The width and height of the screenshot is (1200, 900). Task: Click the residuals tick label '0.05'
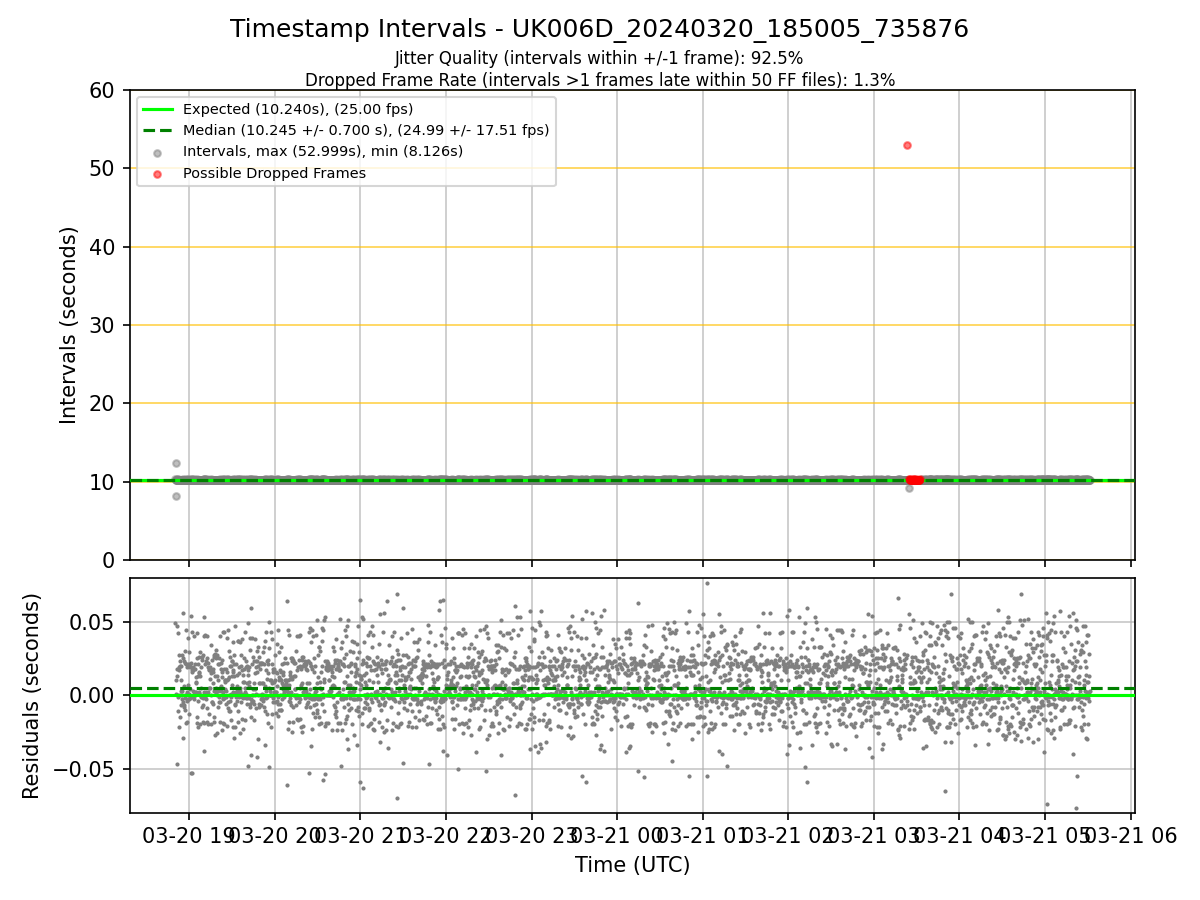tap(94, 622)
